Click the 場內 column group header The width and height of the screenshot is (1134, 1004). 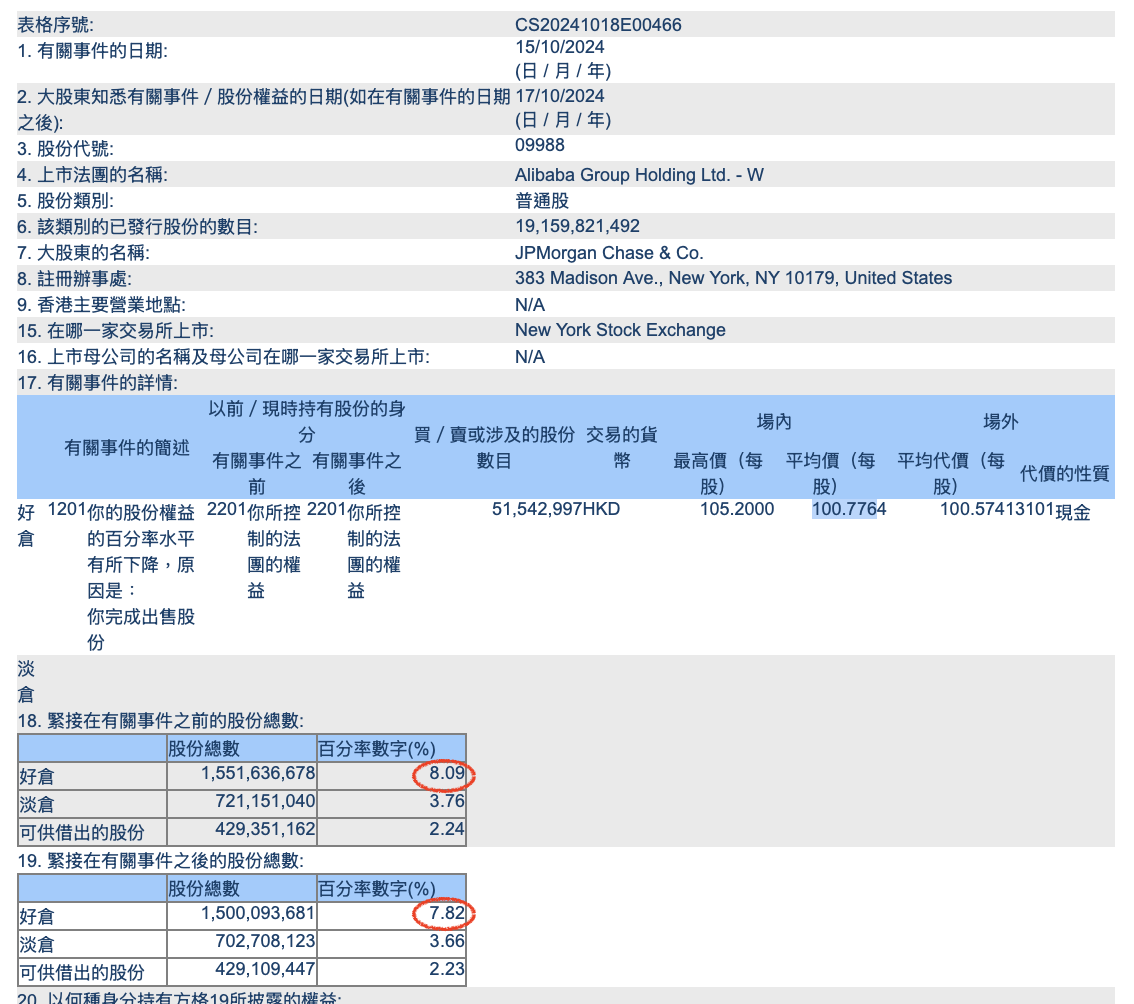pos(774,422)
